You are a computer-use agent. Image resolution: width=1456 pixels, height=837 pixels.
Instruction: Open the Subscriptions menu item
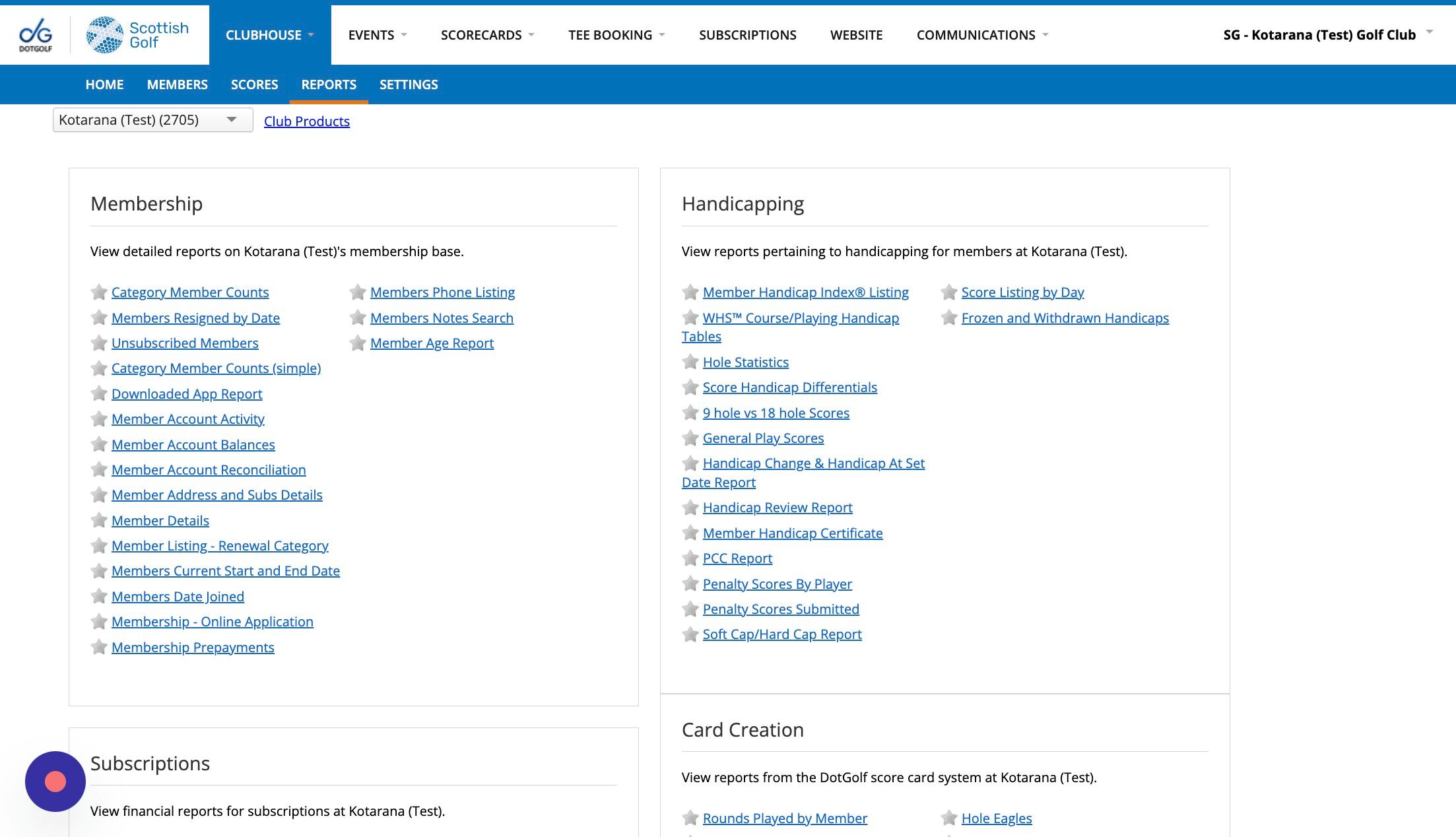747,35
